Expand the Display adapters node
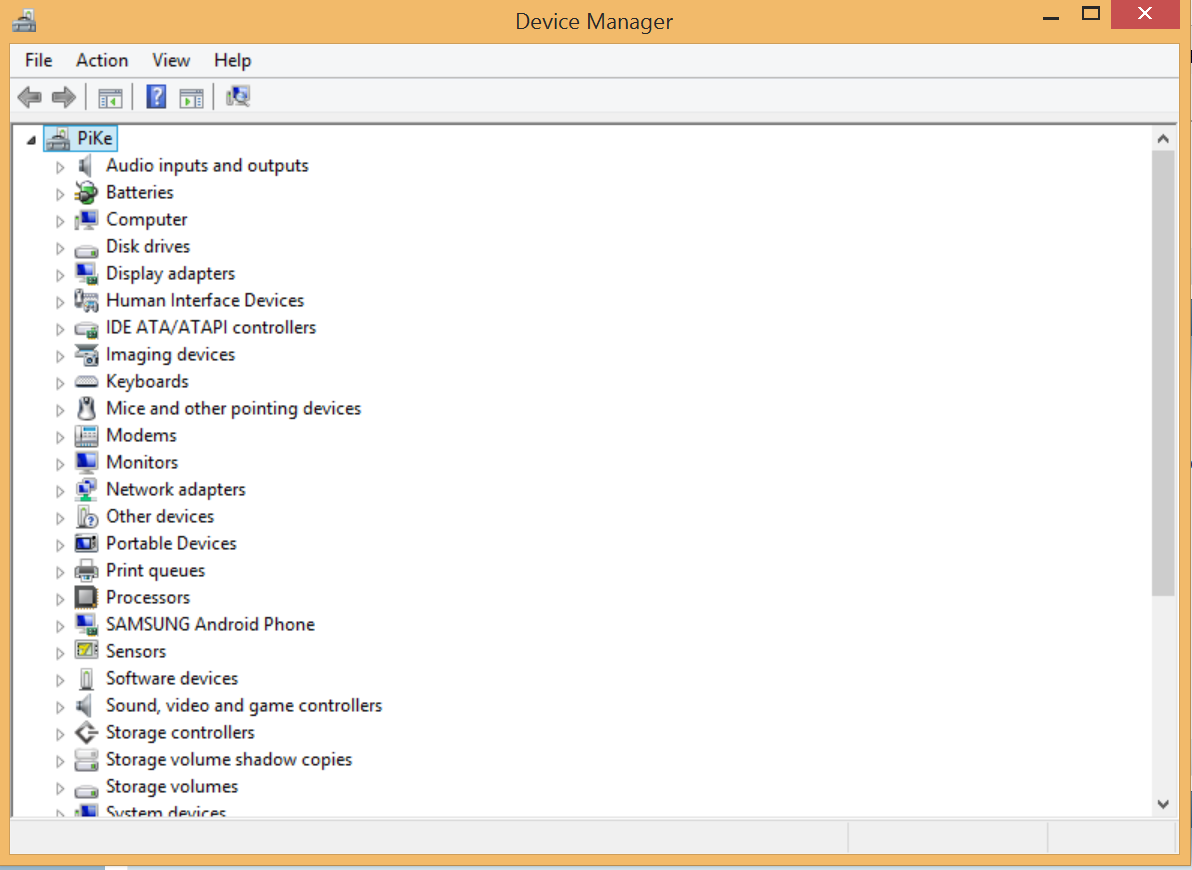 60,275
